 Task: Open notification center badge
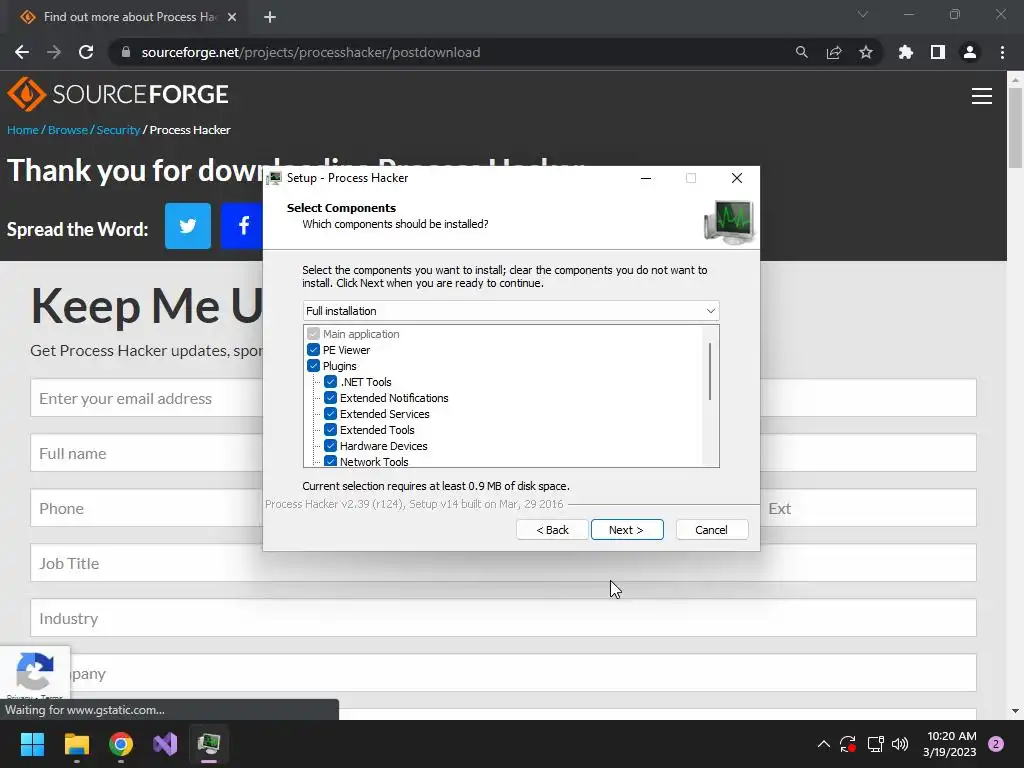[996, 744]
